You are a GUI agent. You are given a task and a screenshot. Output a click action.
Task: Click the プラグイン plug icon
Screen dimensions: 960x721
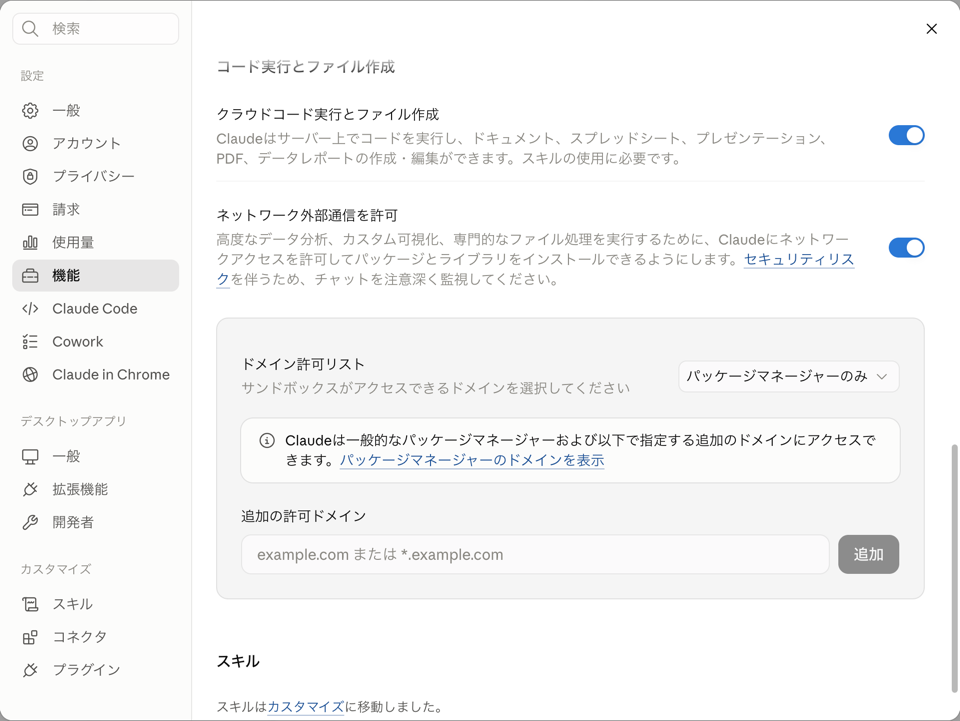click(30, 671)
